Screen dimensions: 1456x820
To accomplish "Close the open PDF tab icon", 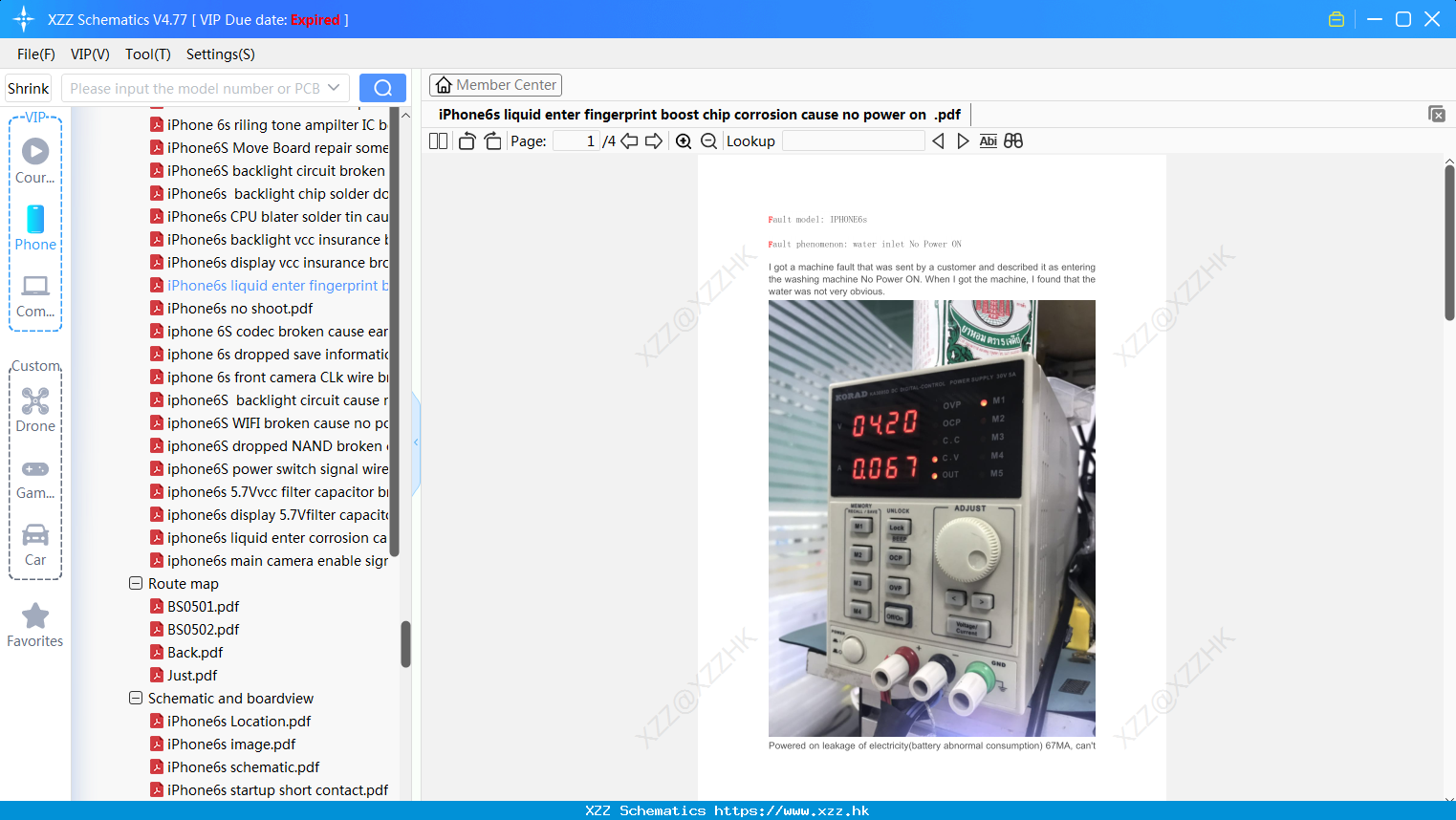I will coord(1437,114).
